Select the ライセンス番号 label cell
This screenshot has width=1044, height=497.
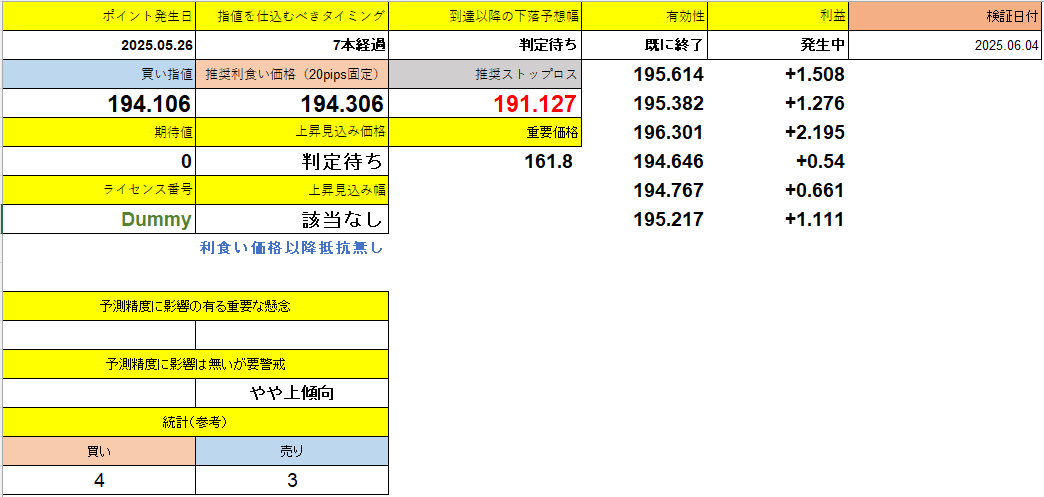[99, 190]
